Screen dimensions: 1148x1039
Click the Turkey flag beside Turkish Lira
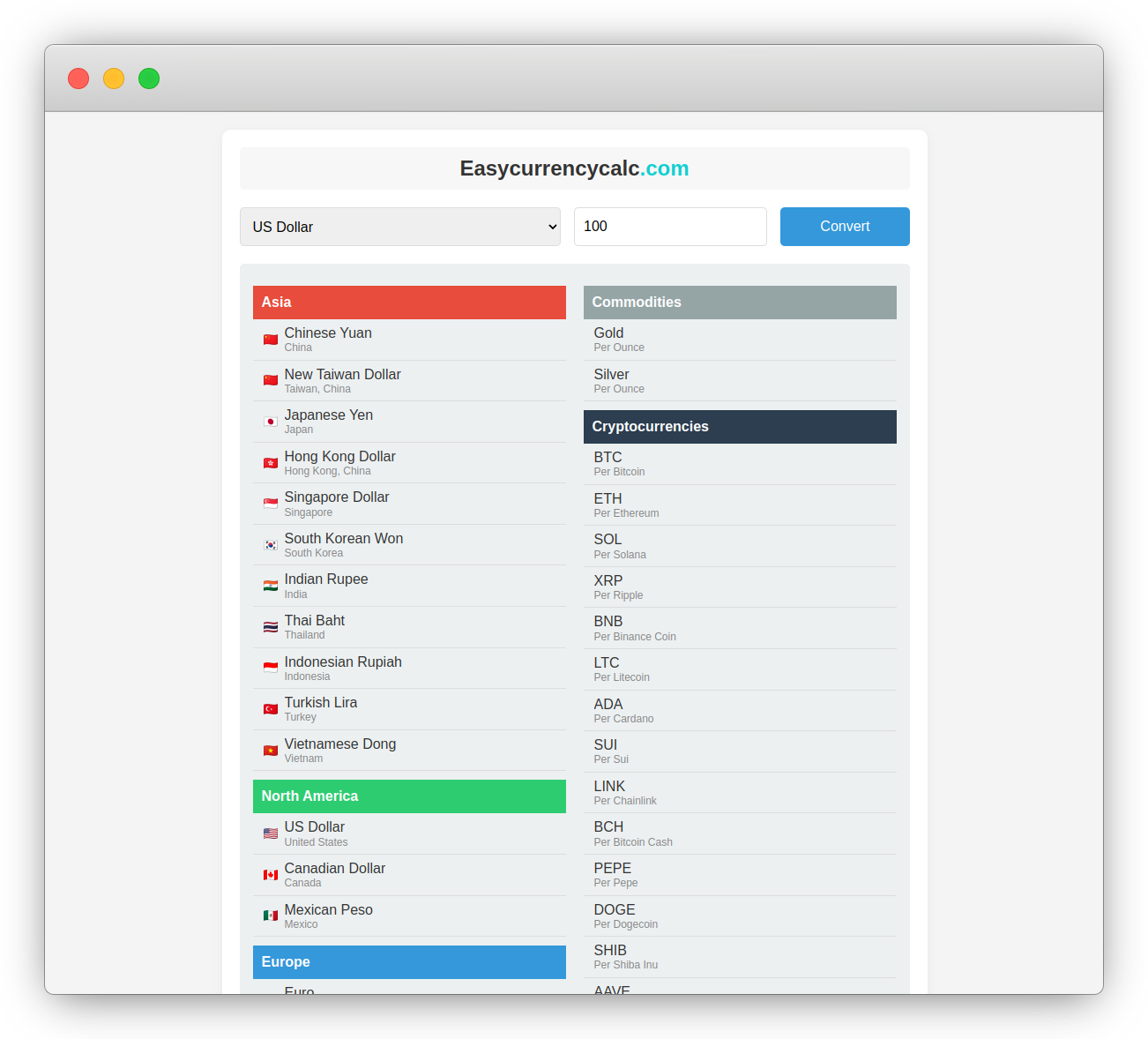coord(271,709)
